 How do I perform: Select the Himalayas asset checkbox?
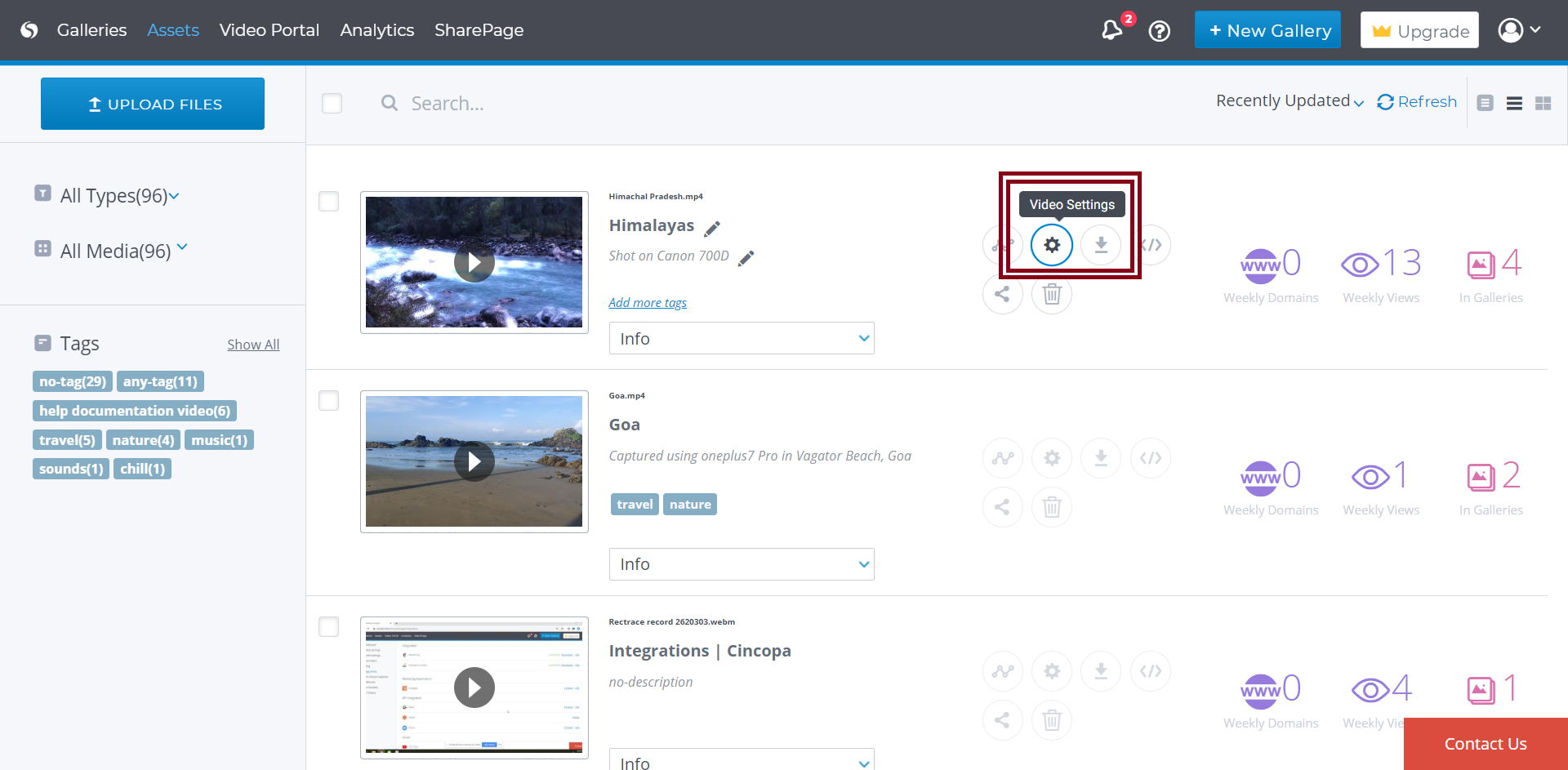click(x=328, y=202)
